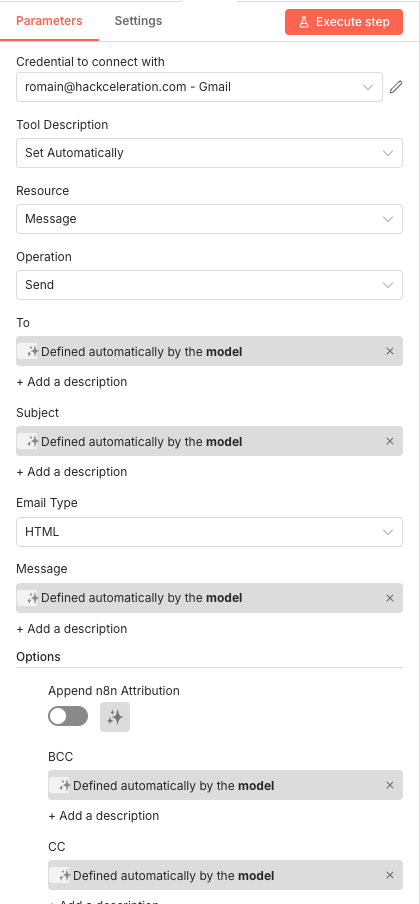Click Add a description under the To field
420x904 pixels.
coord(72,382)
